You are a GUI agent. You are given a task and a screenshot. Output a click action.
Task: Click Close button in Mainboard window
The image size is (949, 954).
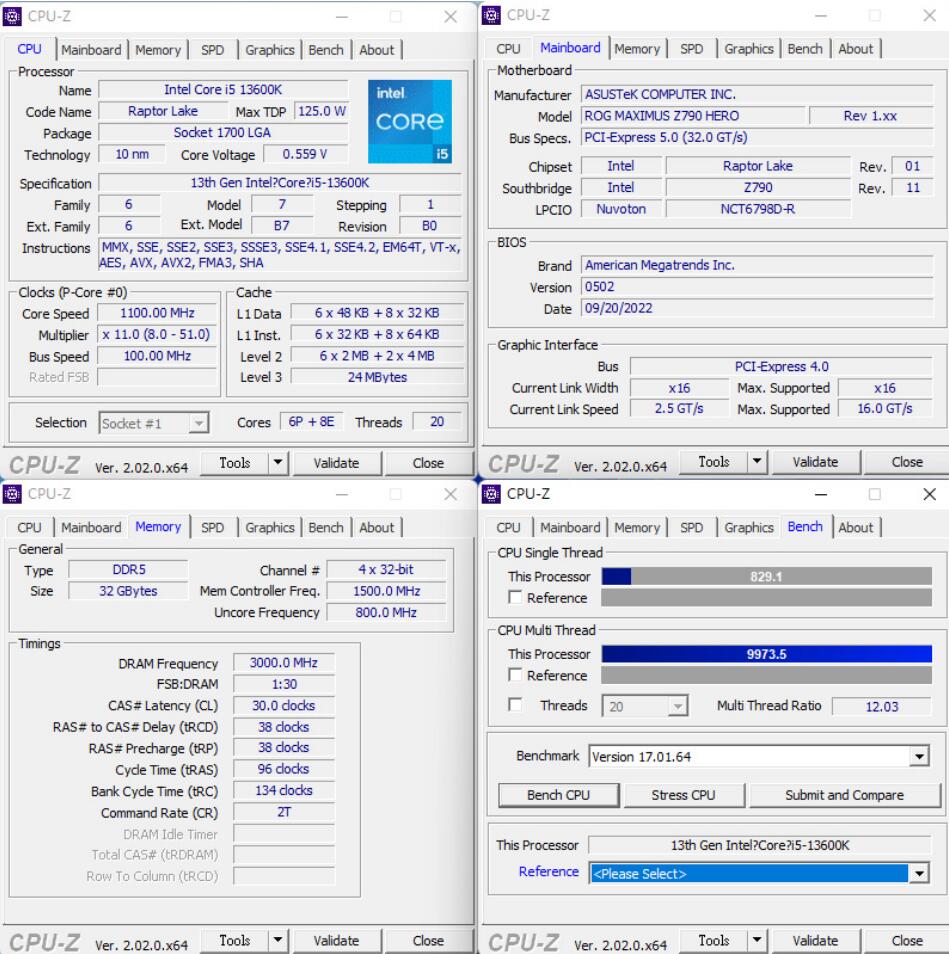pos(906,462)
